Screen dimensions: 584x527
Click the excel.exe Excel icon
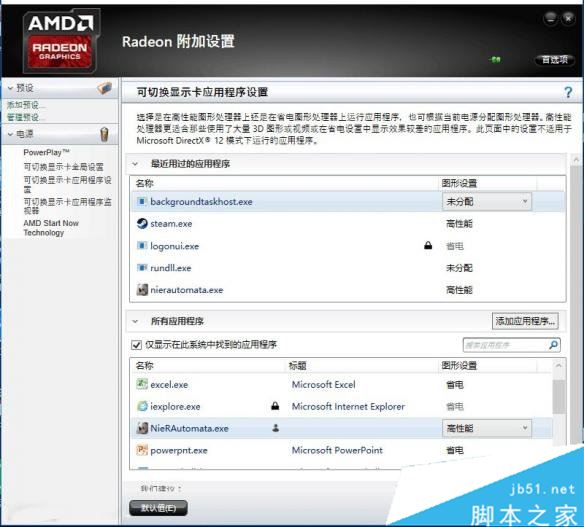(x=142, y=384)
